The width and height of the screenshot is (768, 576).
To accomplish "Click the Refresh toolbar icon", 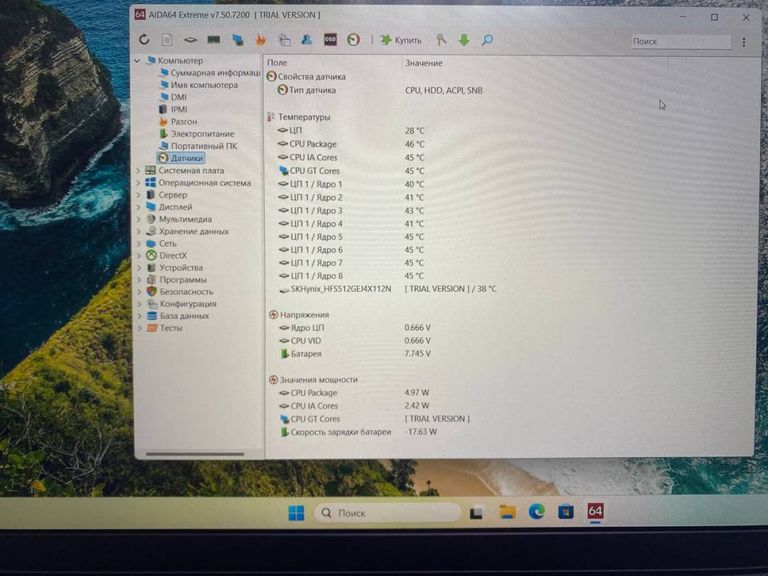I will (144, 39).
